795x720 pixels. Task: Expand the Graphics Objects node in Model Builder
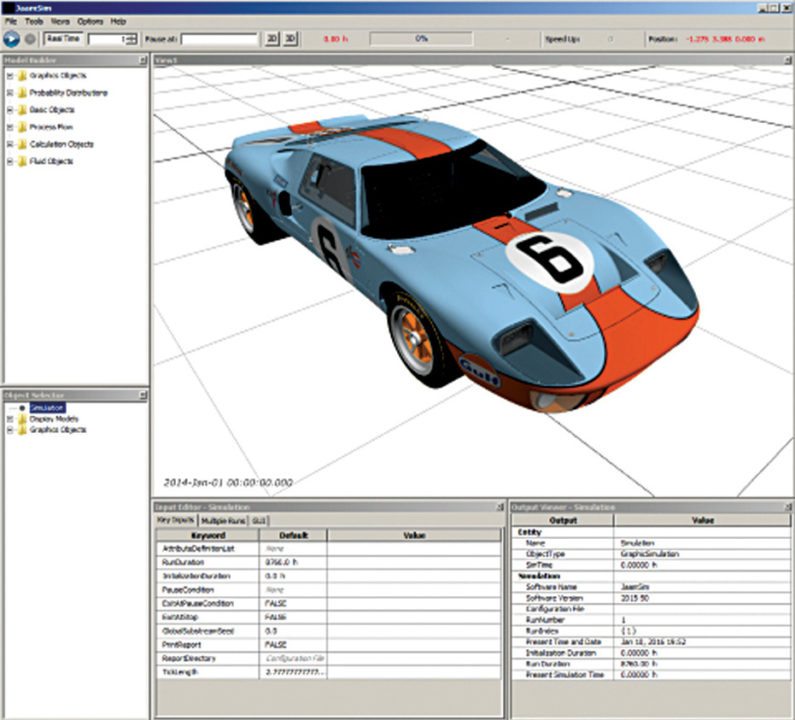(x=9, y=76)
